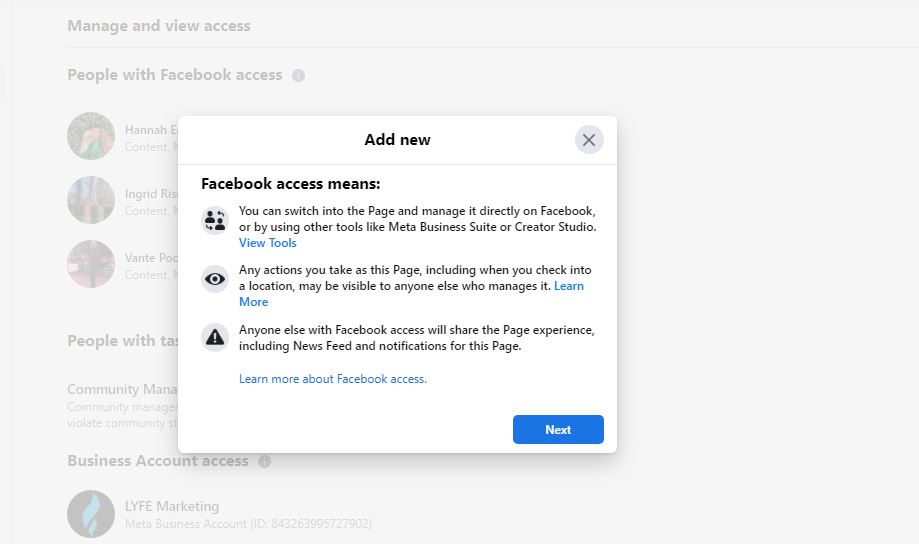Click the switch profiles icon in dialog
Viewport: 919px width, 544px height.
tap(215, 220)
